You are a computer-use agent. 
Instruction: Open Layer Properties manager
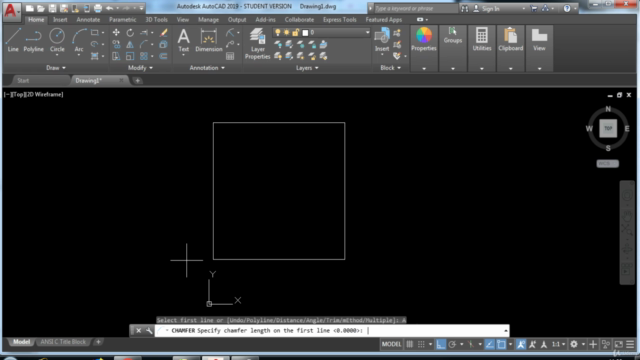(x=258, y=44)
